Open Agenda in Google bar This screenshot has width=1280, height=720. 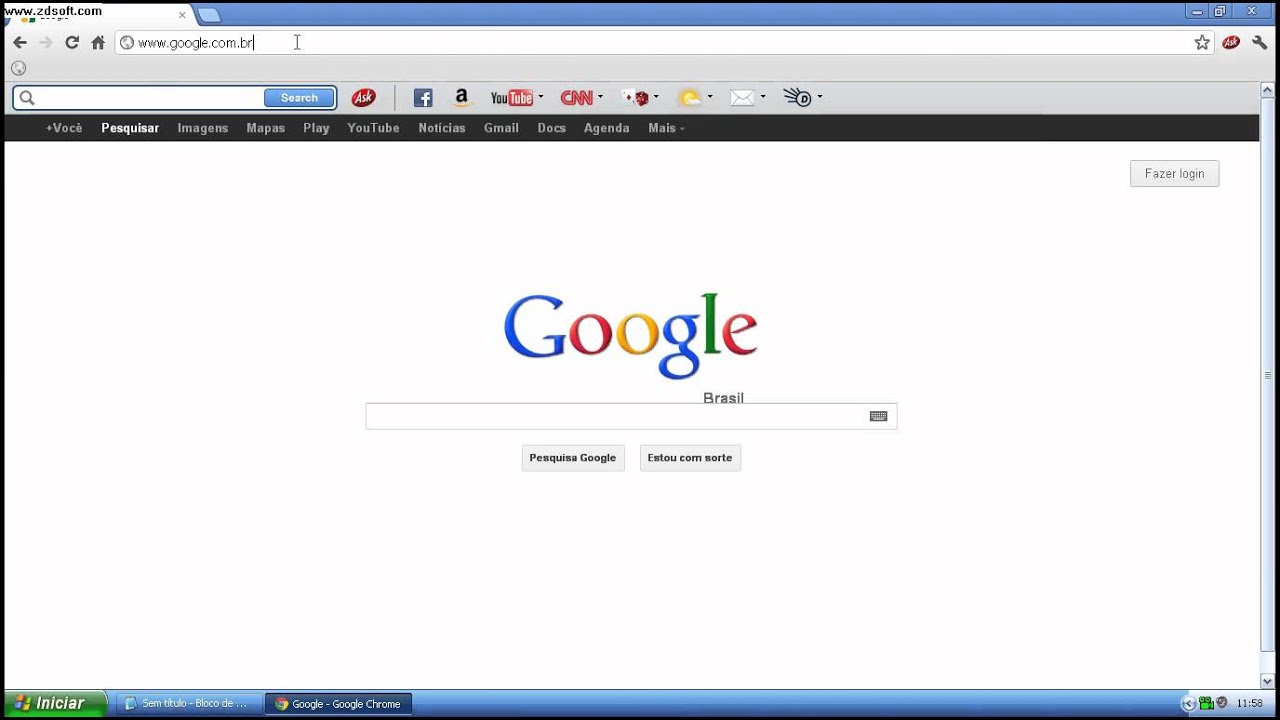pyautogui.click(x=606, y=128)
